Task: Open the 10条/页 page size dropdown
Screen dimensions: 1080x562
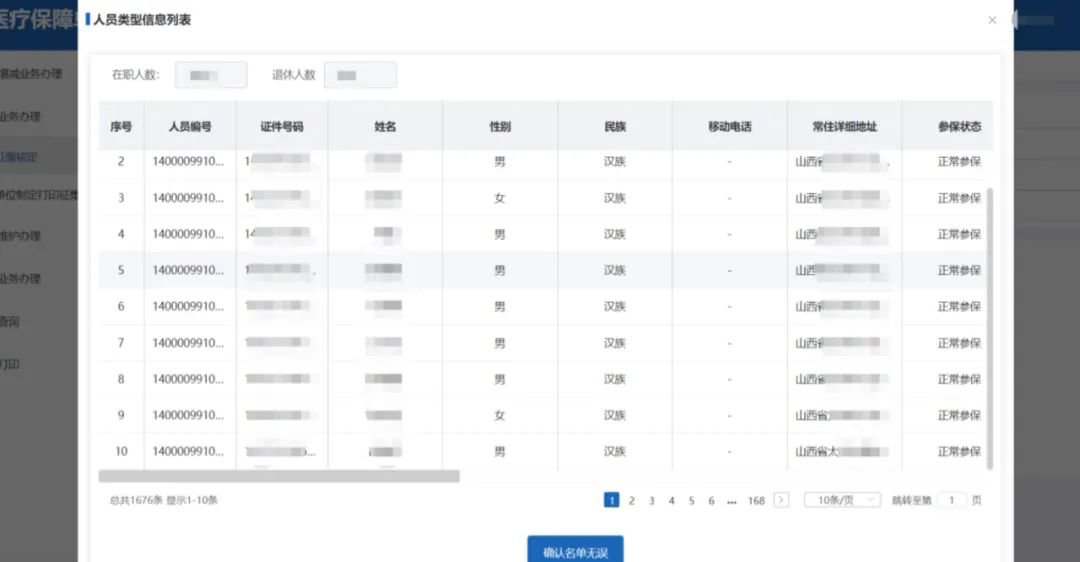Action: click(x=842, y=500)
